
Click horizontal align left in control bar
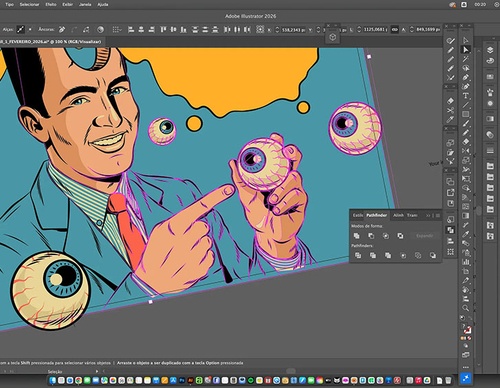pyautogui.click(x=131, y=30)
